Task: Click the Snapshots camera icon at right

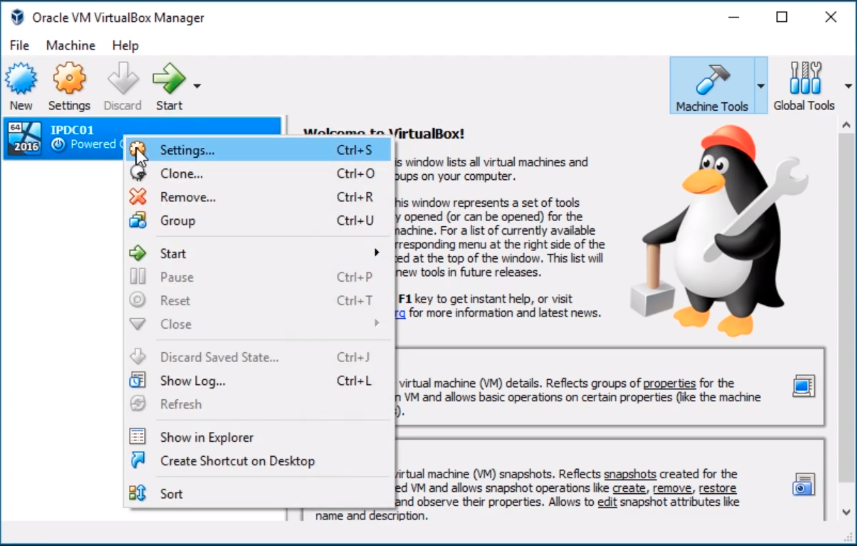Action: (803, 485)
